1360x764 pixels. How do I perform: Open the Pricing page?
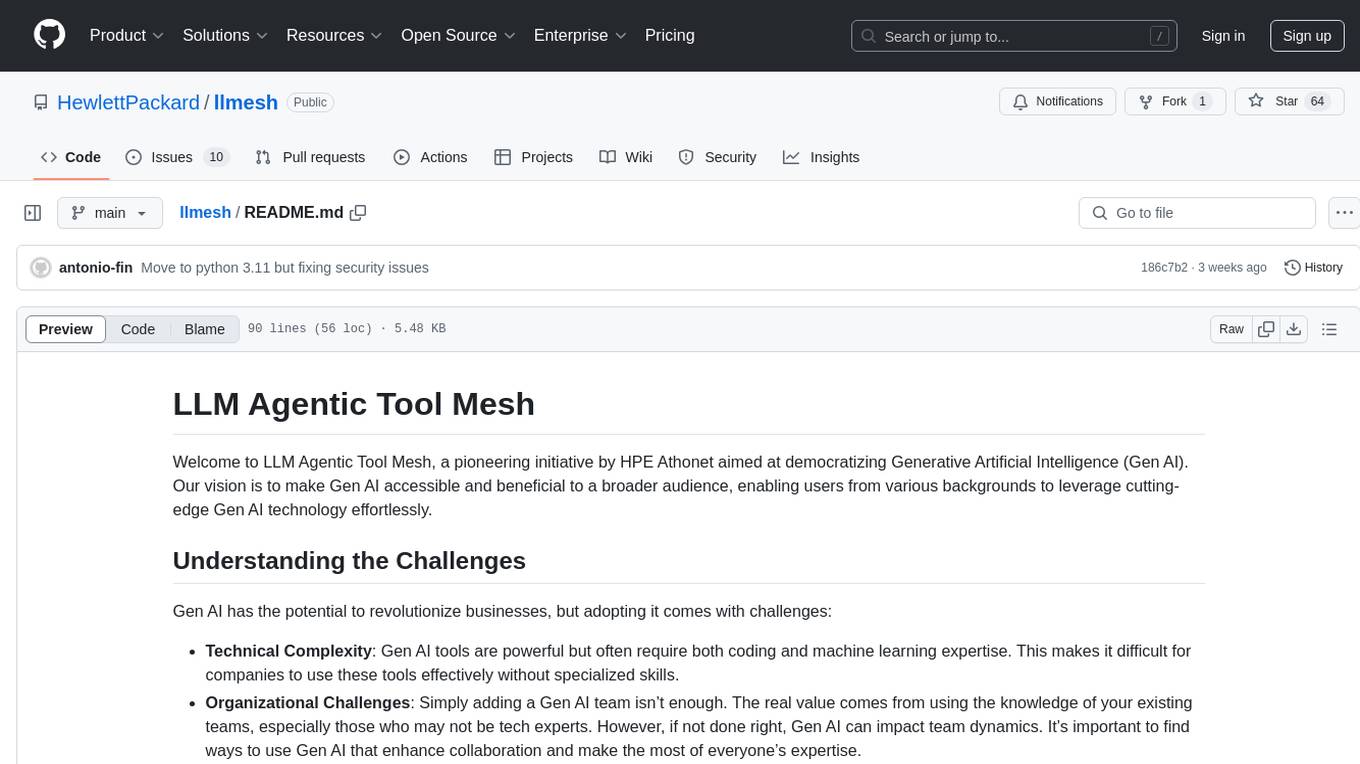pyautogui.click(x=670, y=35)
